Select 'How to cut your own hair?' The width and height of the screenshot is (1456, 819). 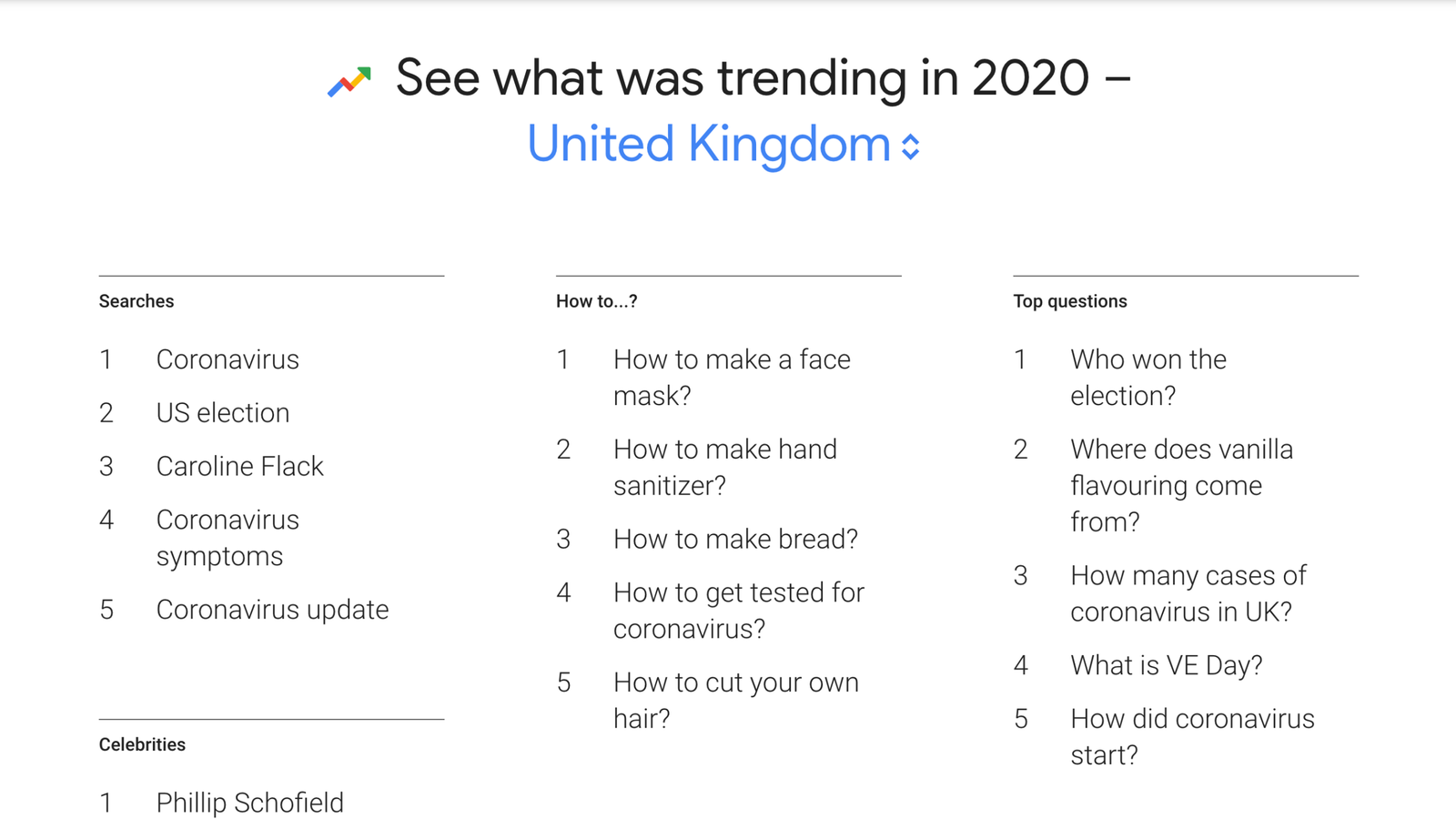point(735,700)
